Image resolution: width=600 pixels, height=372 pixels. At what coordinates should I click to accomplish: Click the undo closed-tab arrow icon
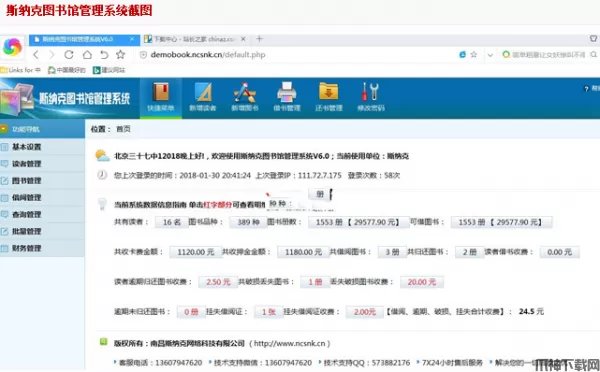[x=104, y=55]
